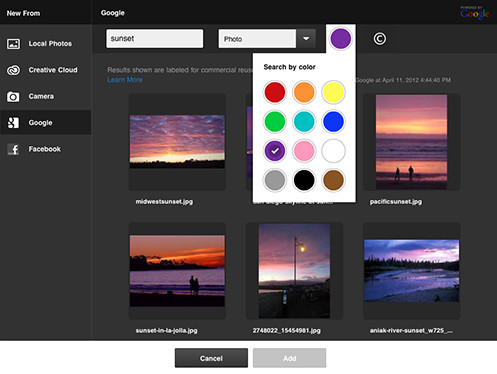Click the Photo type combo box field

[x=257, y=39]
